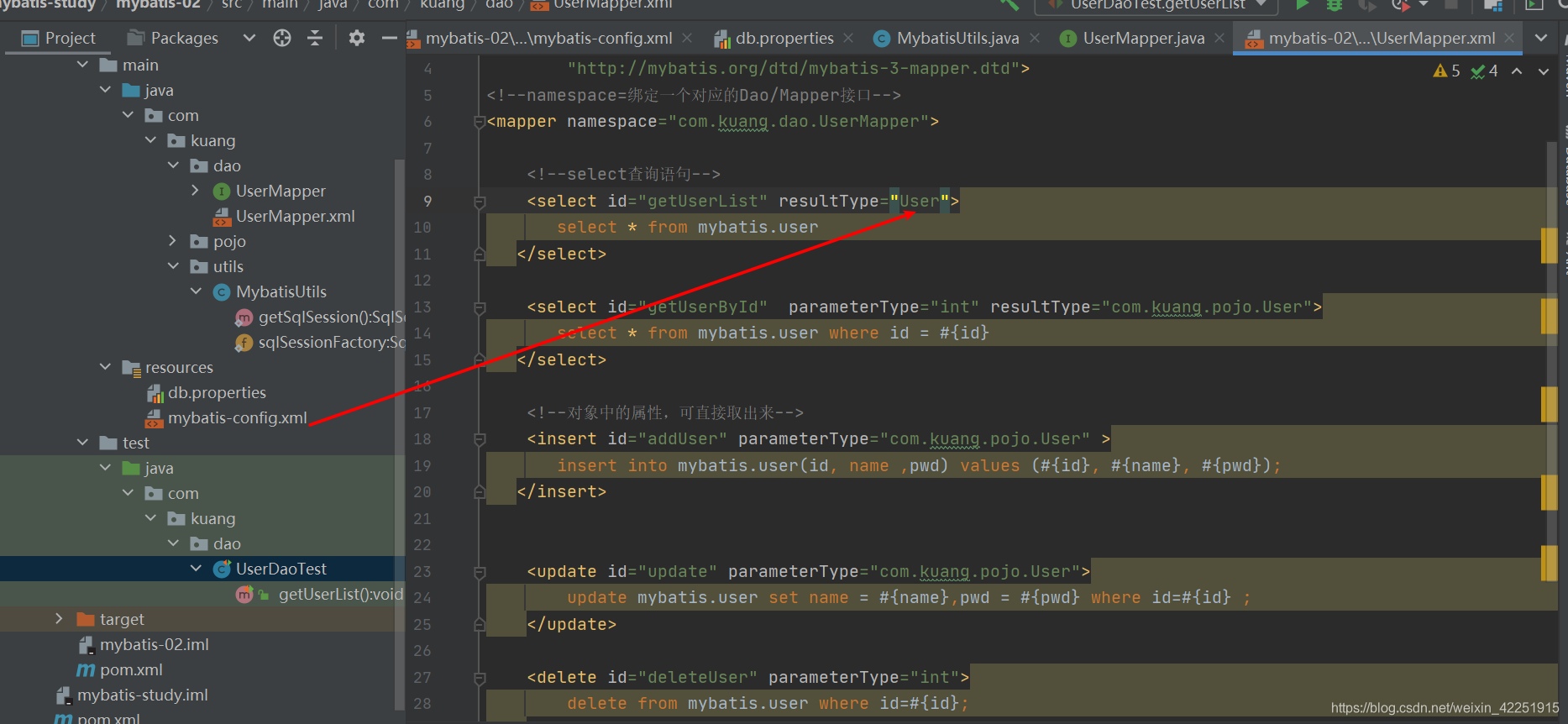This screenshot has width=1568, height=724.
Task: Open the MybatisUtils.java editor tab
Action: tap(957, 38)
